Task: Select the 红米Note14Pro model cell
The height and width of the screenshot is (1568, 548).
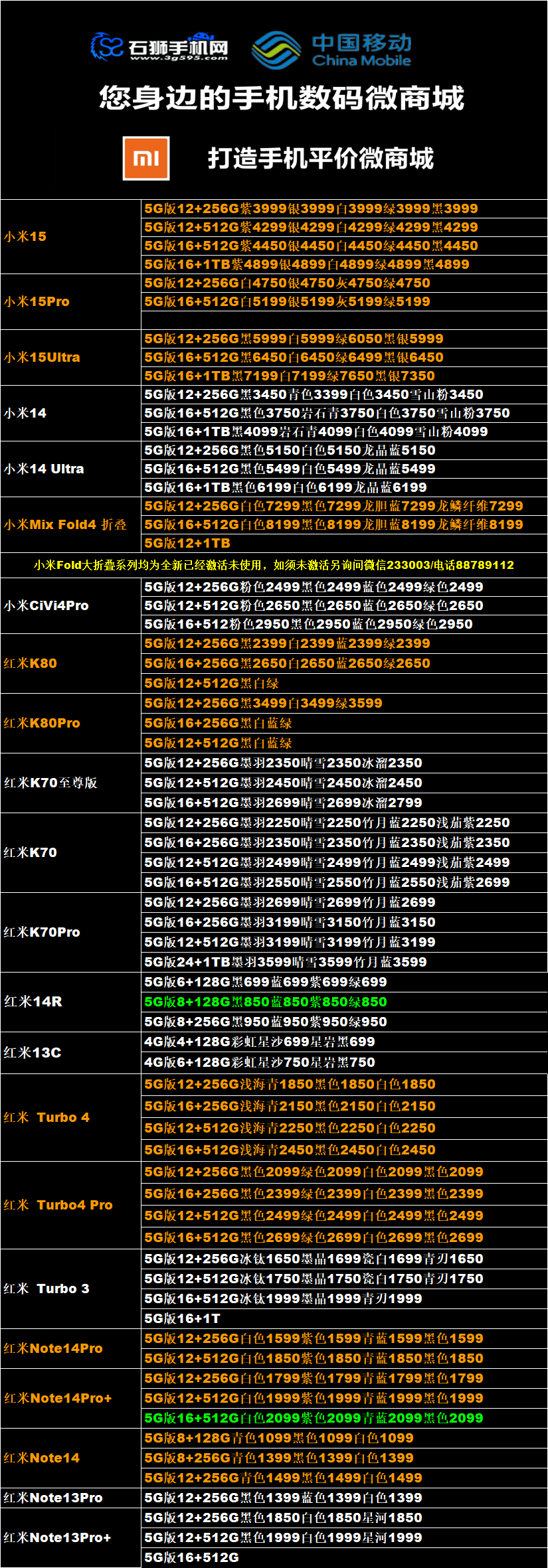Action: point(71,1348)
